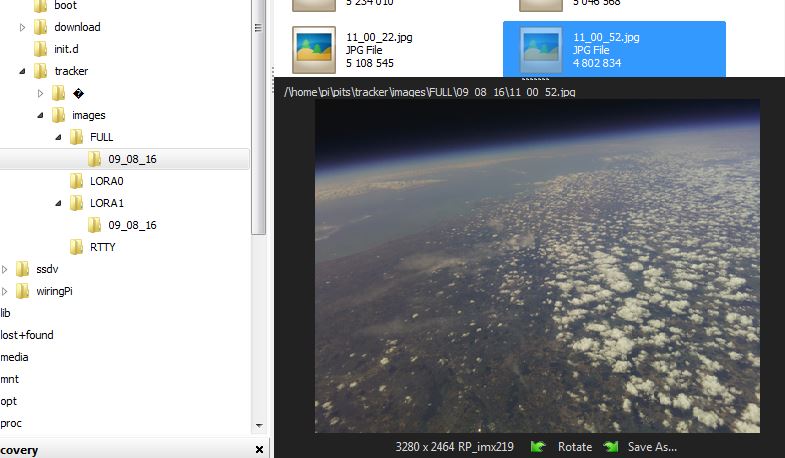This screenshot has width=785, height=458.
Task: Click the wiringPi folder icon
Action: 23,291
